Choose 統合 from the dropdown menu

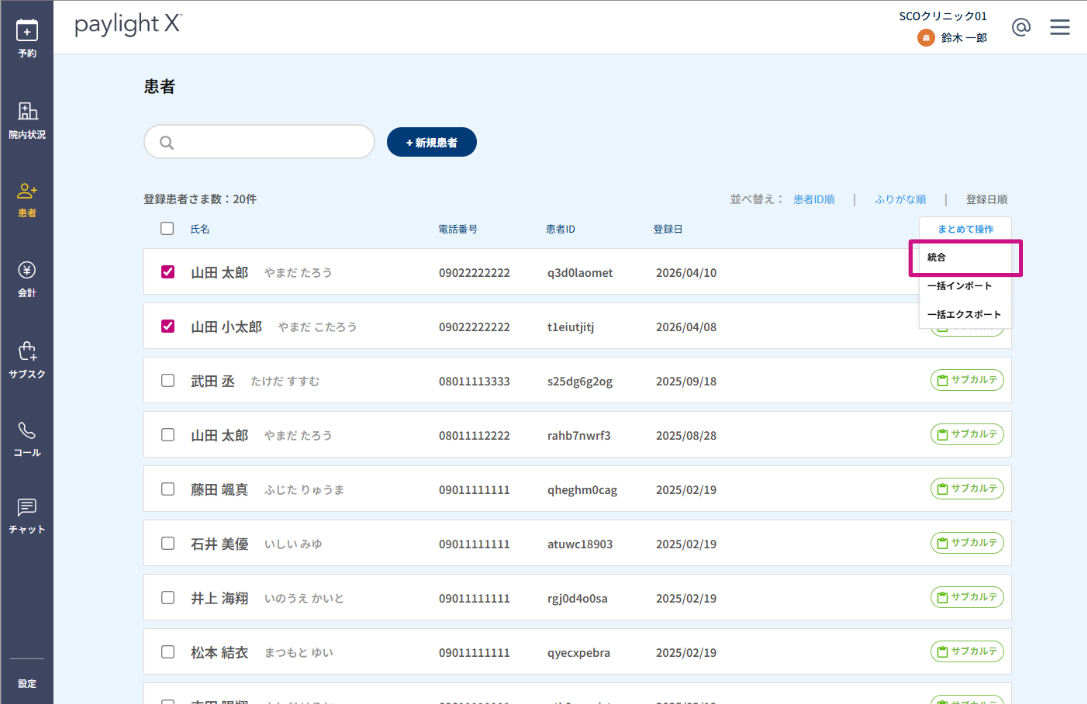[965, 257]
